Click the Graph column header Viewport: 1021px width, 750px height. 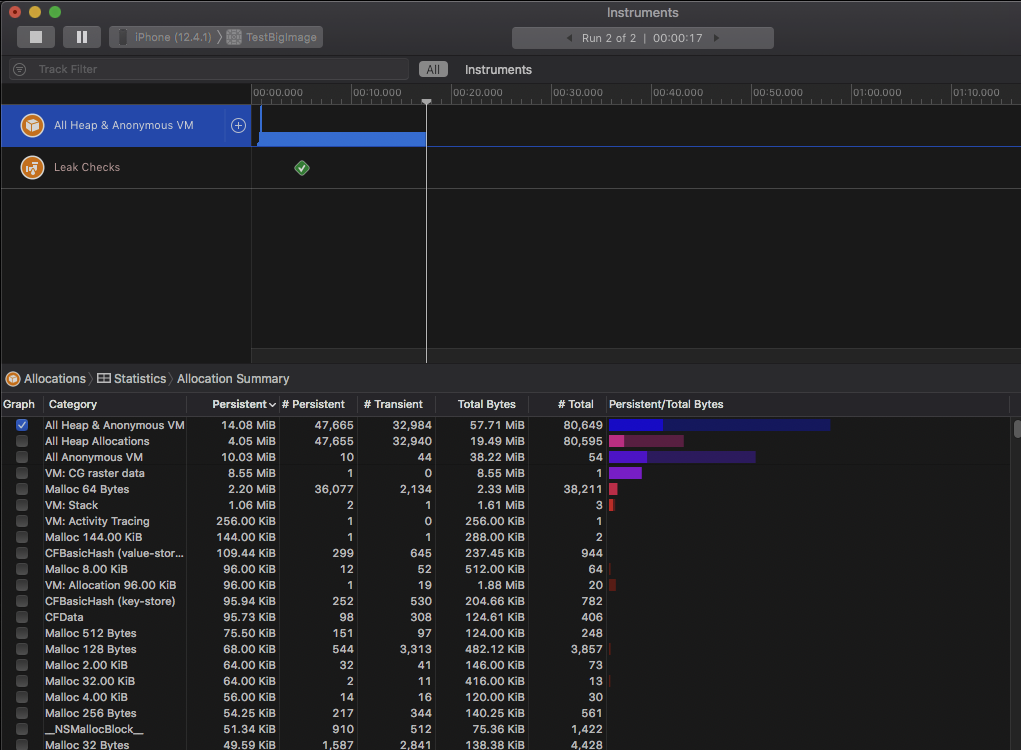point(19,404)
